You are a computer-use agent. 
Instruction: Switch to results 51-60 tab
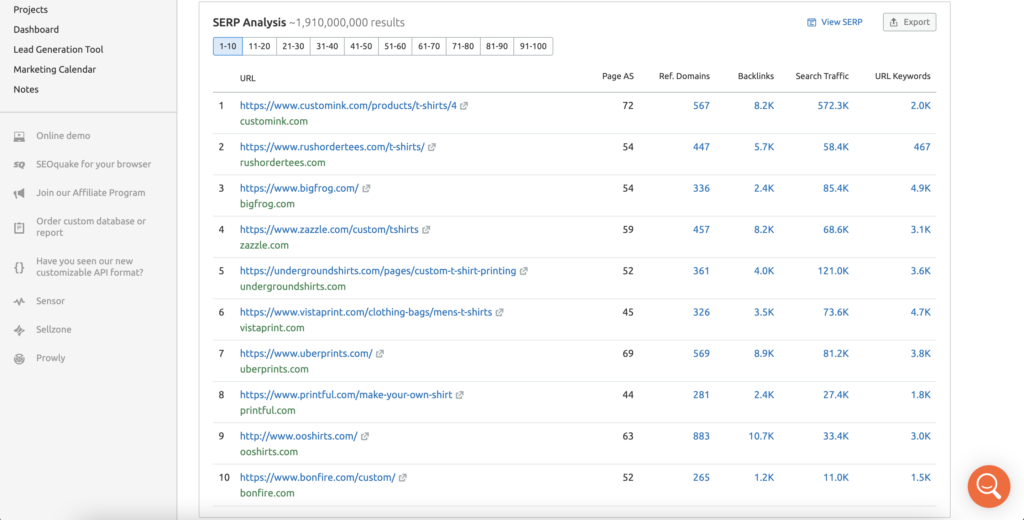click(395, 46)
